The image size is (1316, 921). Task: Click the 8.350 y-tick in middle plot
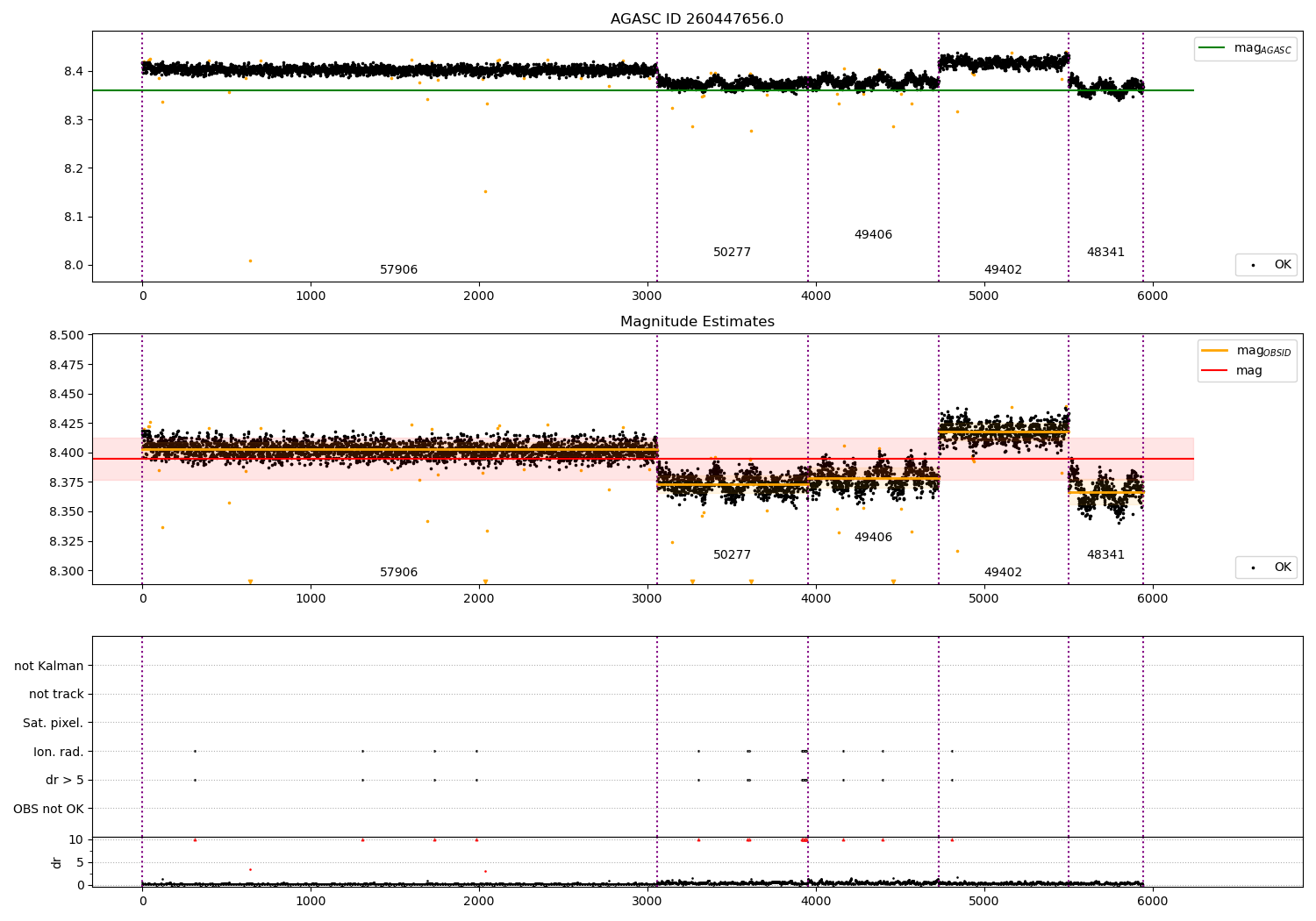coord(68,512)
